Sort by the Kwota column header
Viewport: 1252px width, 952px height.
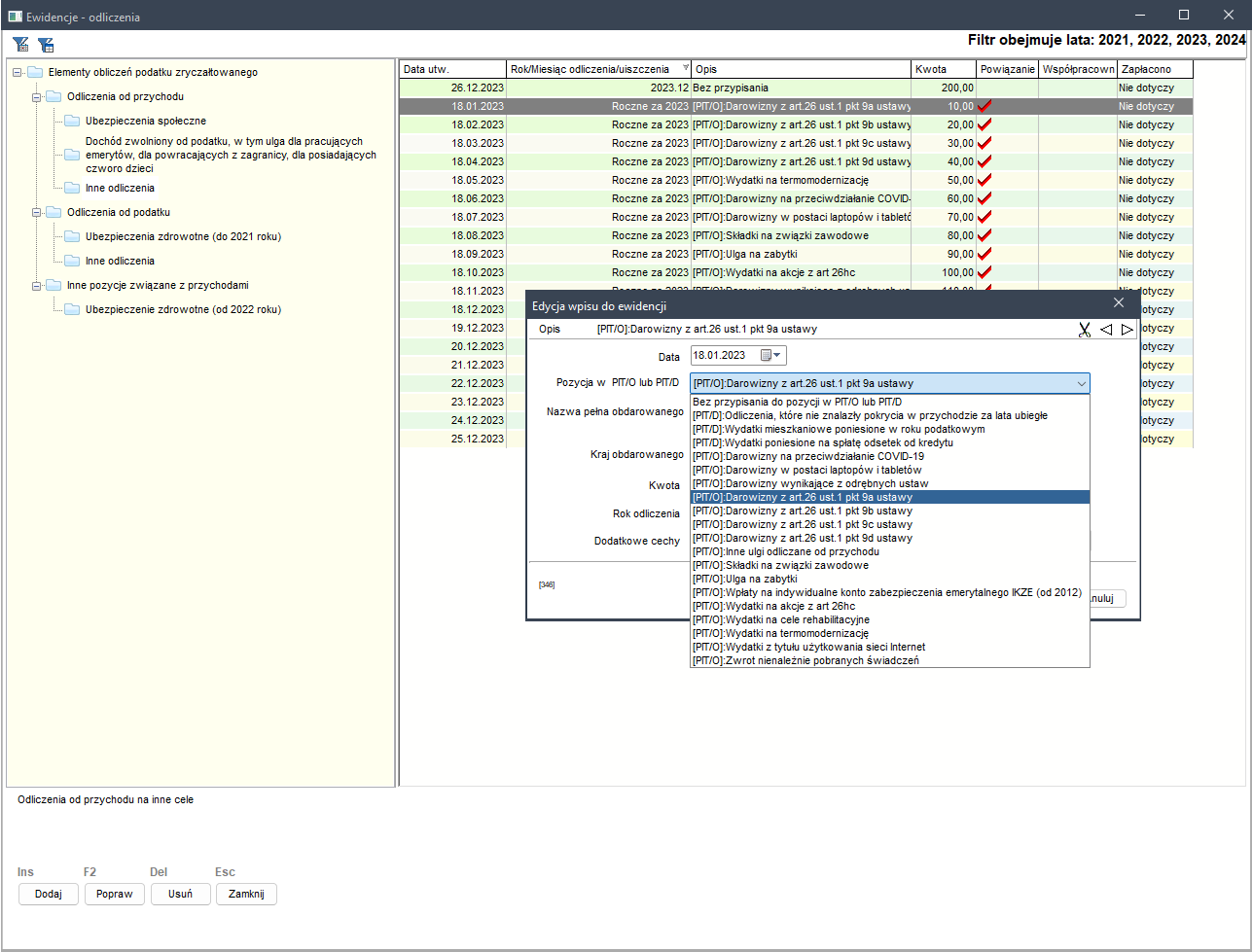tap(944, 69)
